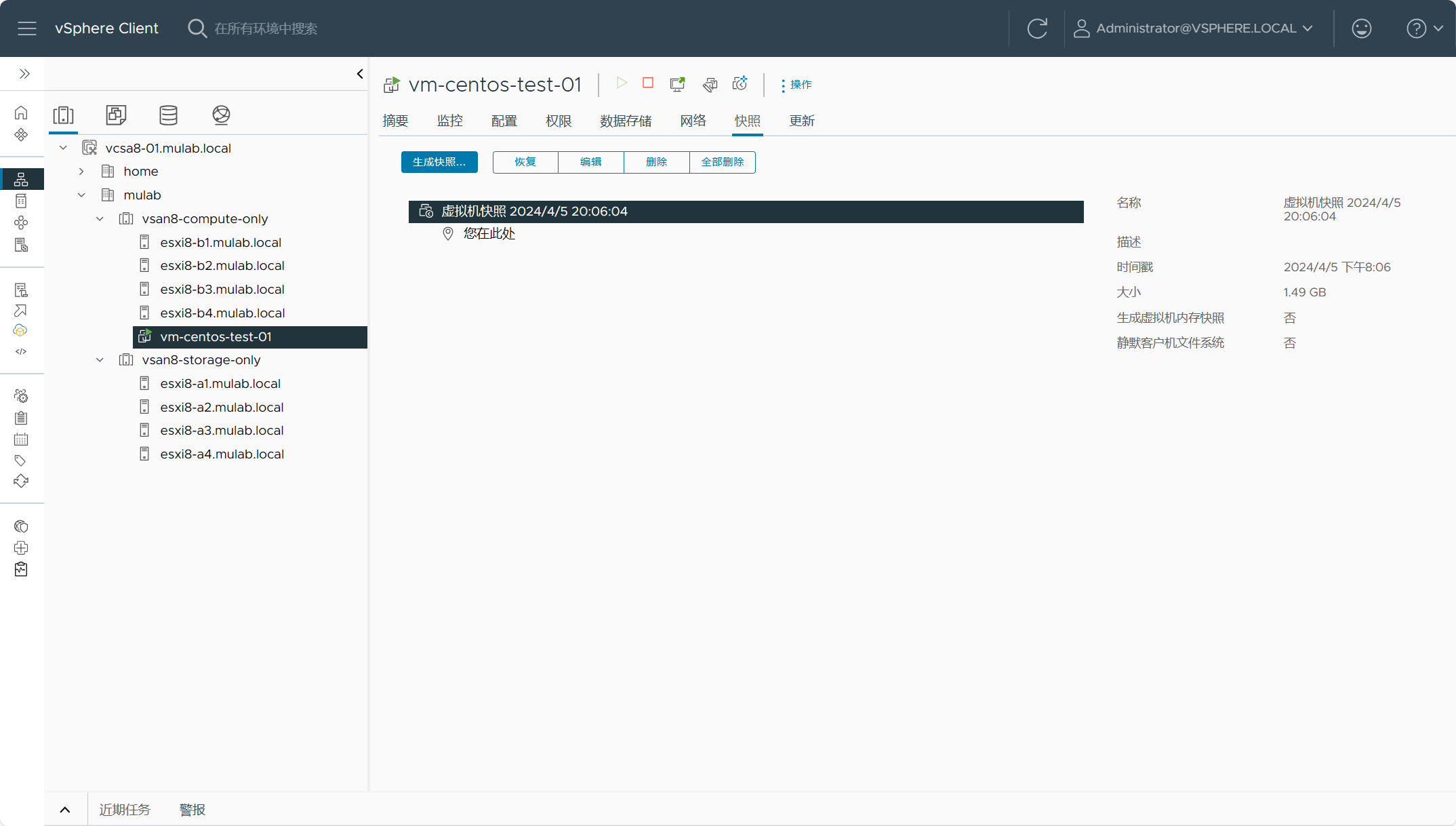Screen dimensions: 1456x826
Task: Select host esxi8-a1.mulab.local
Action: [220, 384]
